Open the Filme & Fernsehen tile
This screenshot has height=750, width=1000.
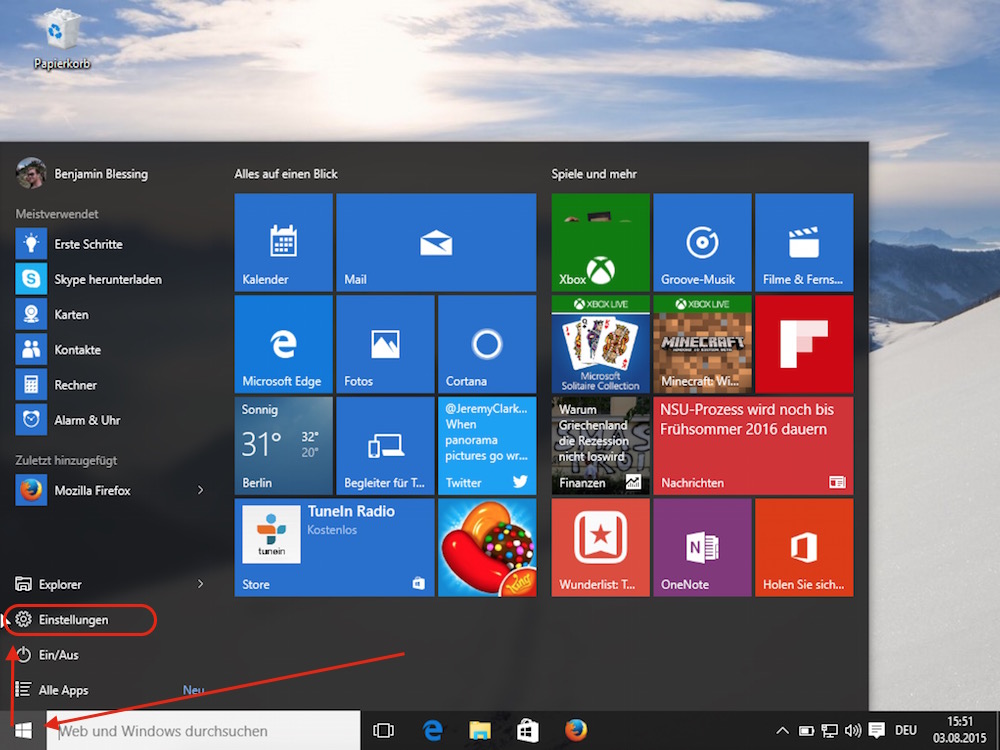click(x=804, y=242)
